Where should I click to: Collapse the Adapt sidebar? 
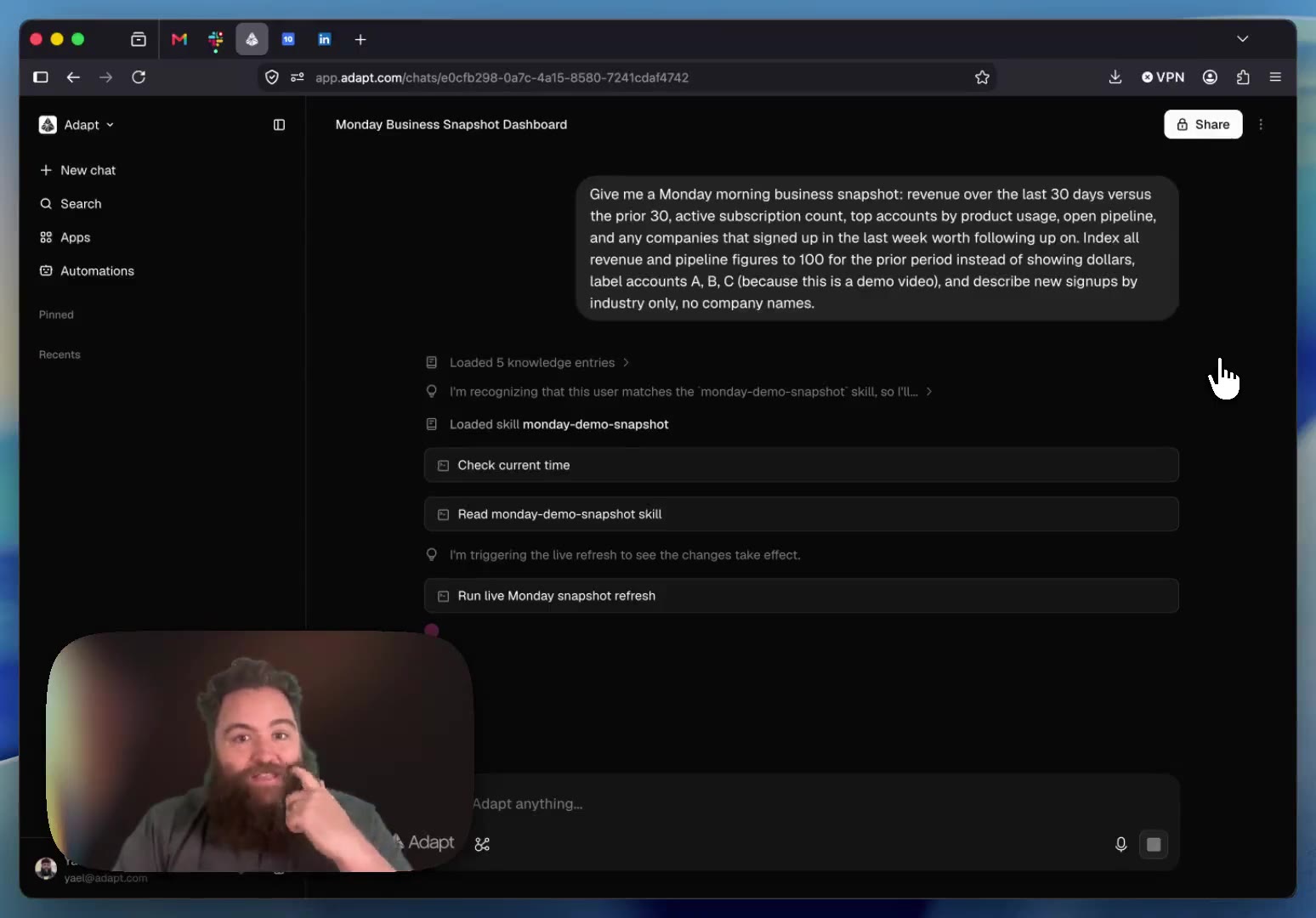coord(279,125)
